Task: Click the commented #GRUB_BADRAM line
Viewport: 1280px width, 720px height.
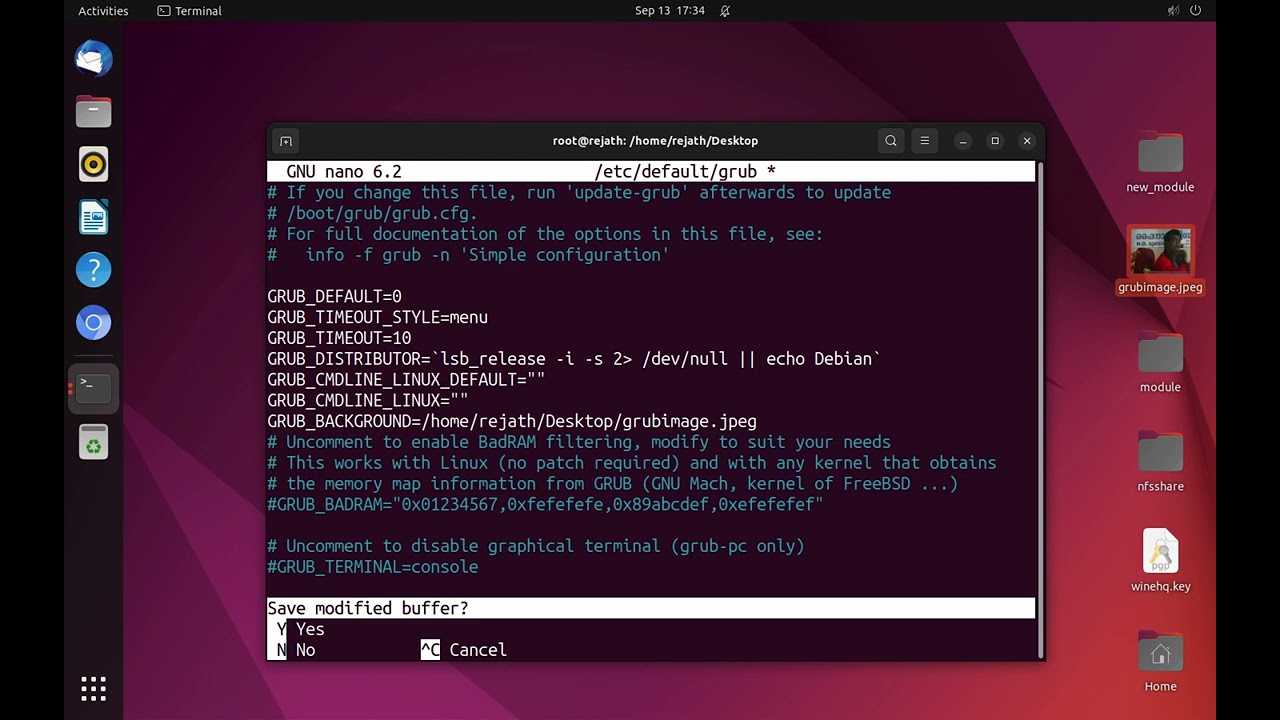Action: (x=545, y=505)
